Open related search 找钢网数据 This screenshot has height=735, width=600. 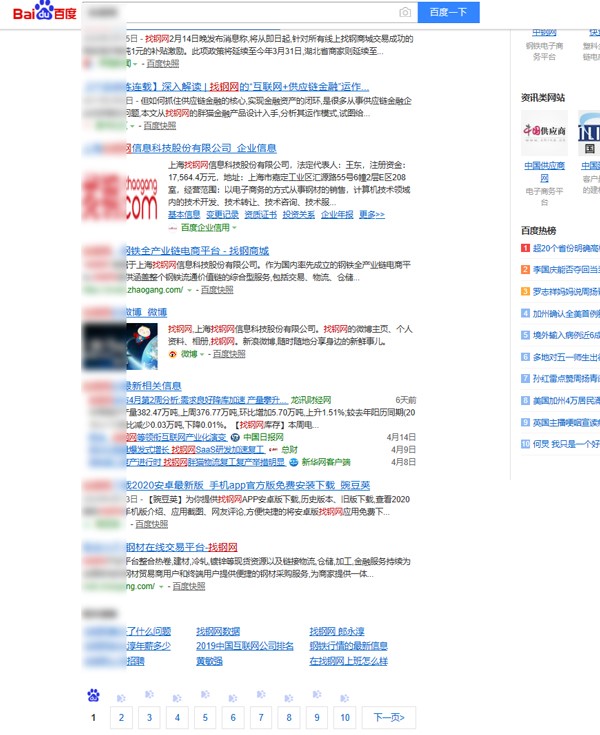coord(218,631)
